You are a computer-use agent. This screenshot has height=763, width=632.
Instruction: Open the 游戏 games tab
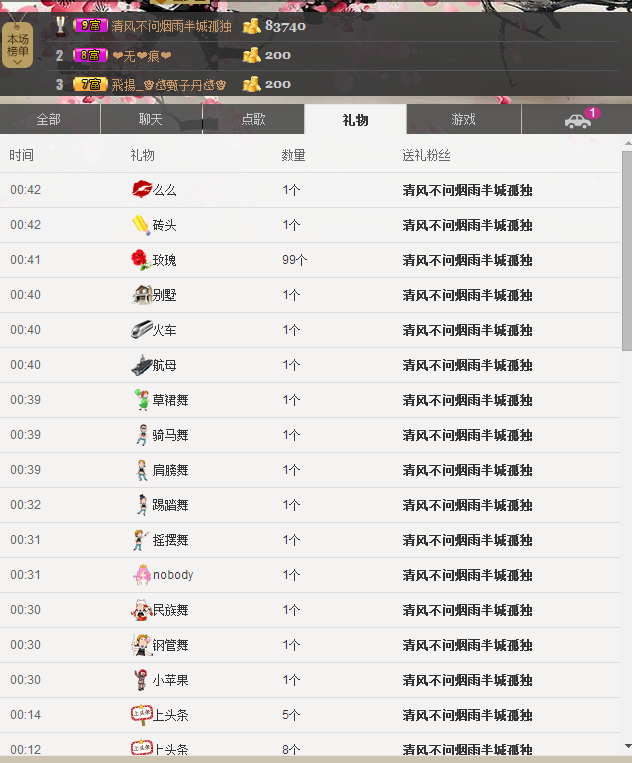tap(463, 120)
